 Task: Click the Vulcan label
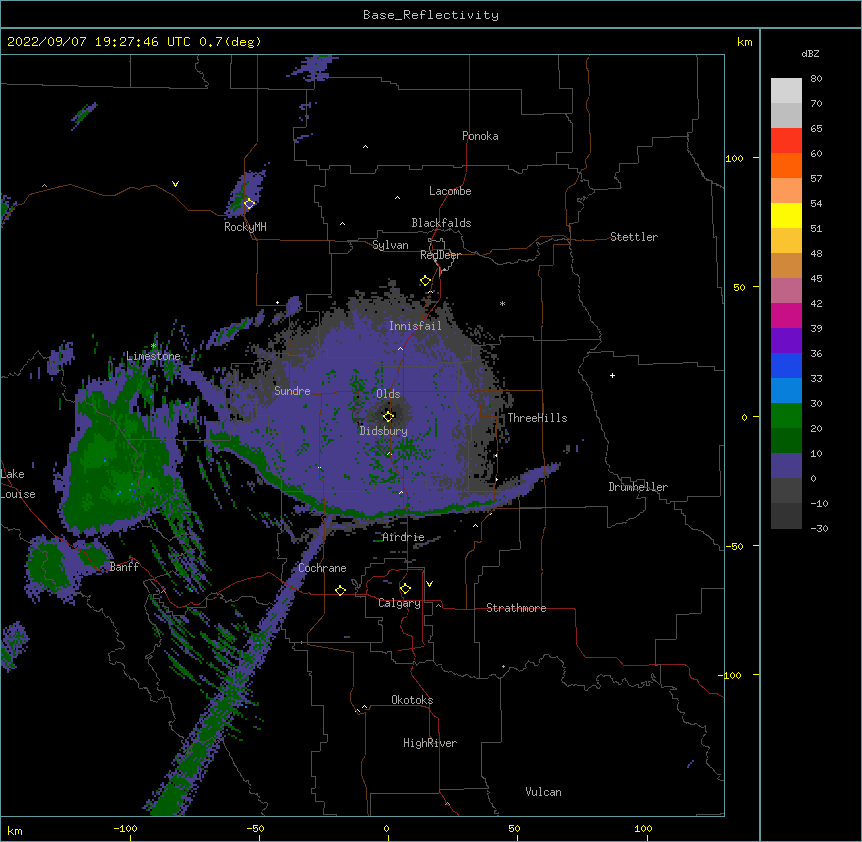click(x=543, y=792)
